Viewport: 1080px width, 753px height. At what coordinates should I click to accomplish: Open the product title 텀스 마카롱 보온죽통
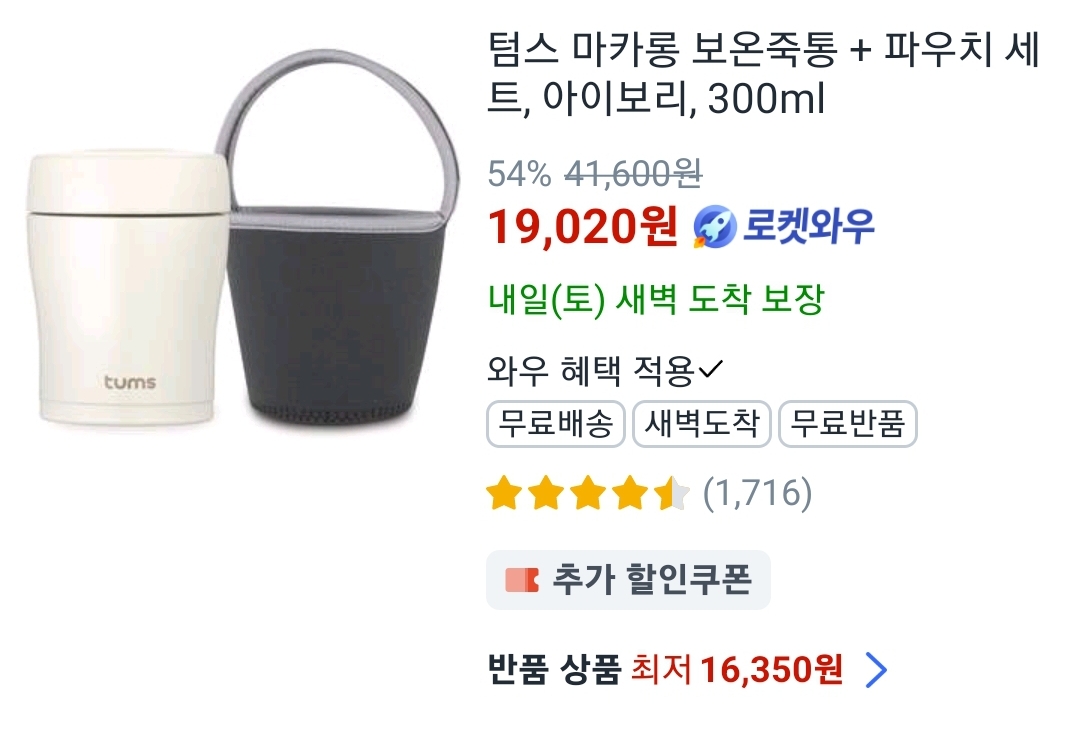click(764, 74)
